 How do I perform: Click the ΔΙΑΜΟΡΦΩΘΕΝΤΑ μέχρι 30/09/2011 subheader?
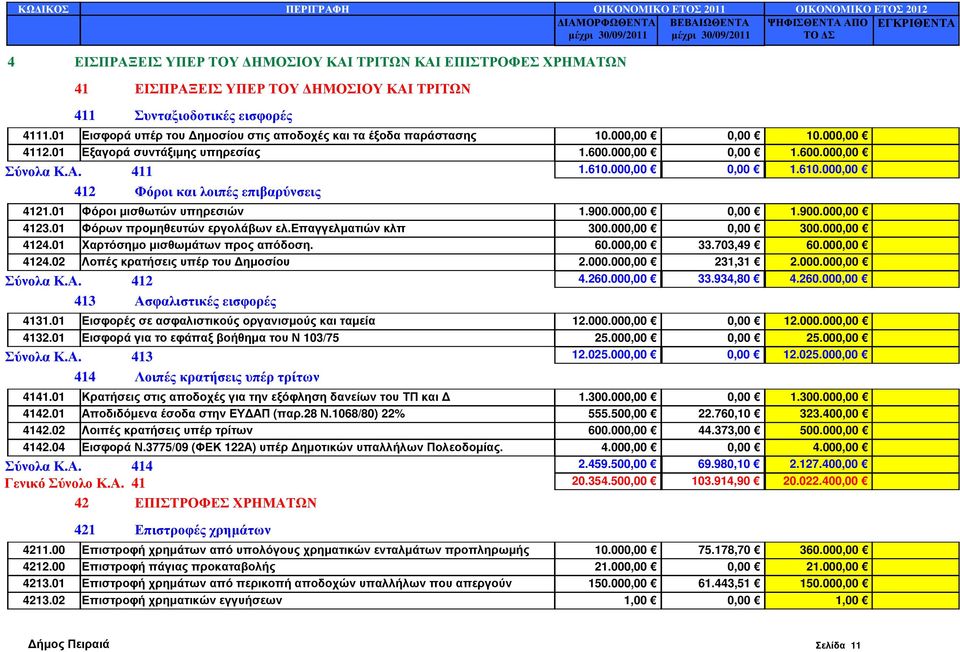tap(607, 29)
